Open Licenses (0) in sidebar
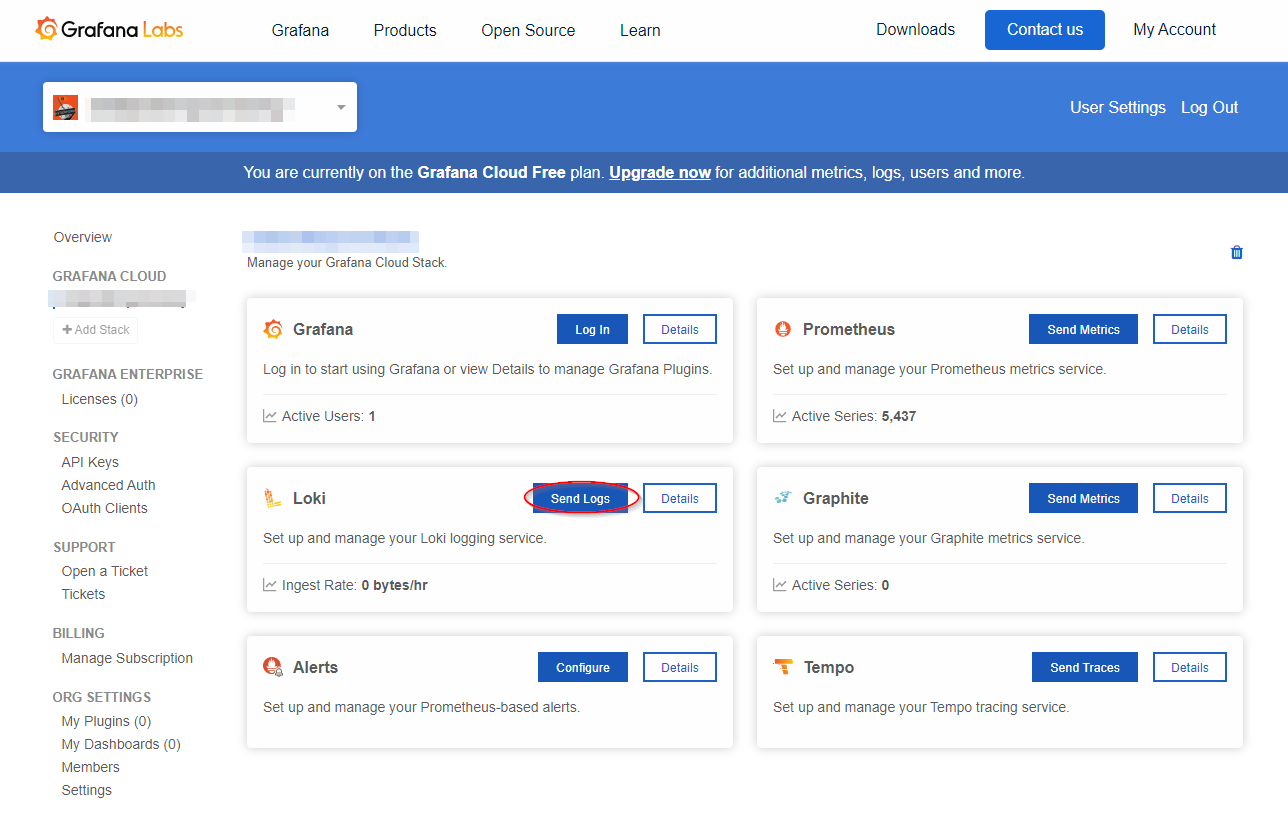1288x827 pixels. tap(100, 399)
